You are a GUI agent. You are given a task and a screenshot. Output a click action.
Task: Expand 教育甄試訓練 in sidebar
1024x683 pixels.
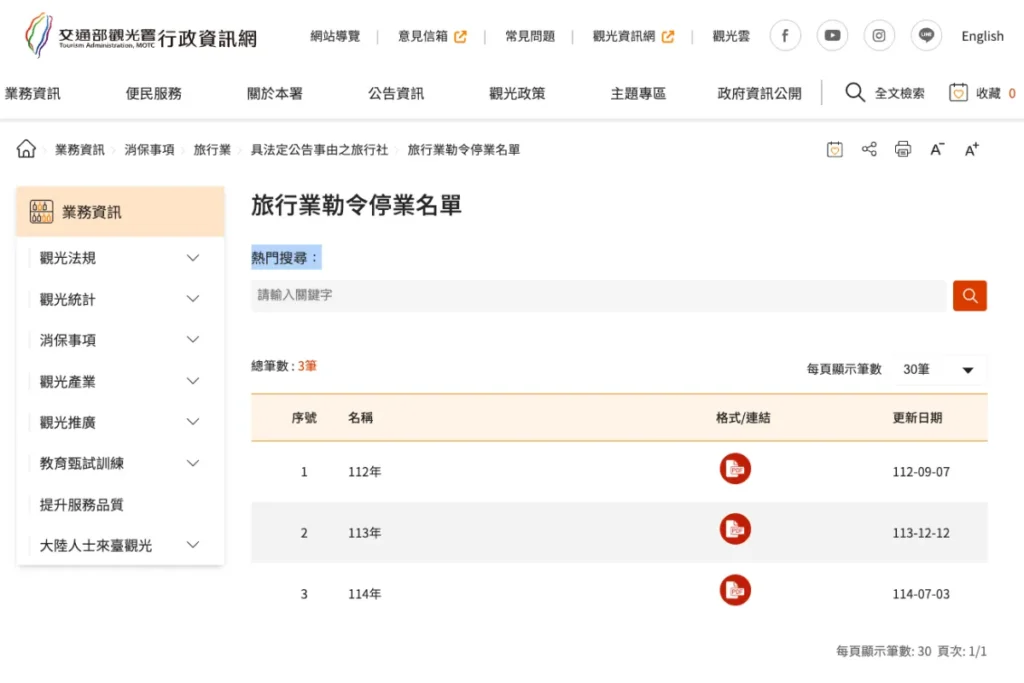click(193, 463)
